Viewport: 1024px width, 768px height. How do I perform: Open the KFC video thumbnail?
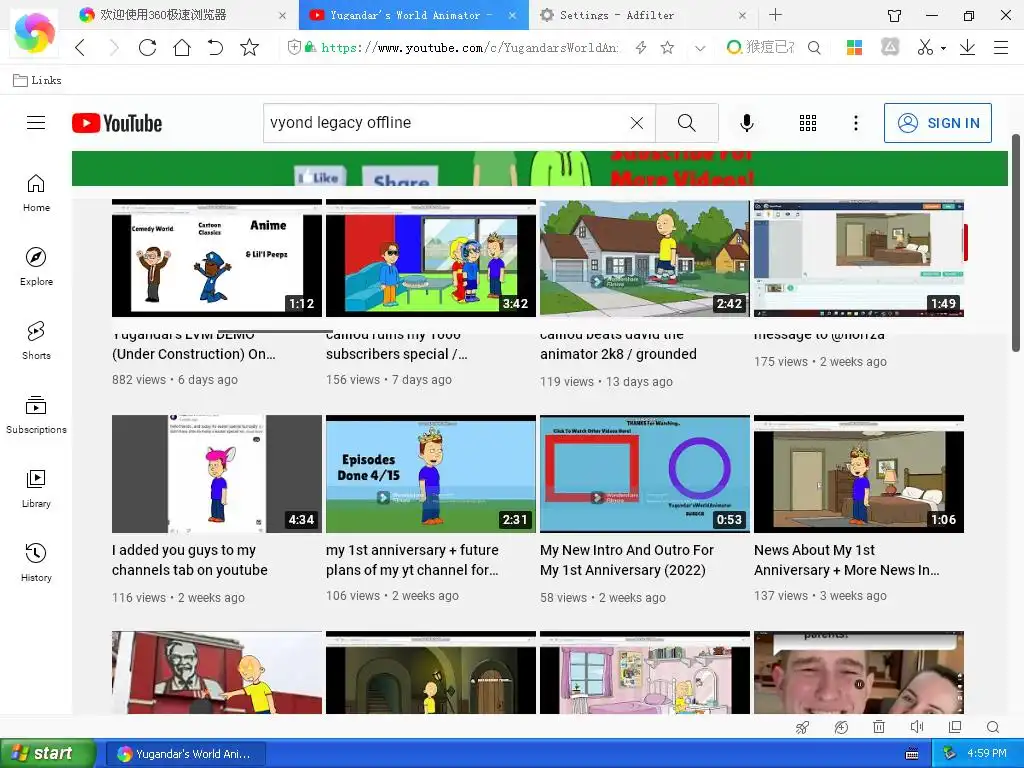click(x=217, y=672)
